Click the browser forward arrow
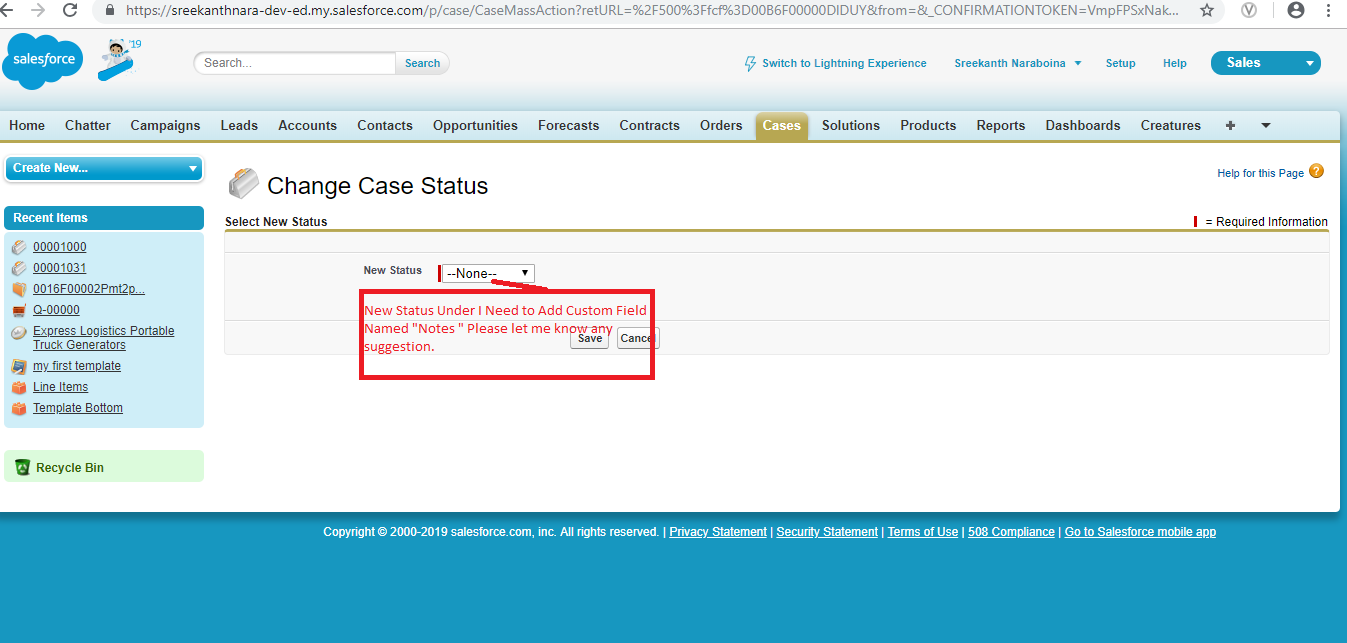 [x=38, y=11]
